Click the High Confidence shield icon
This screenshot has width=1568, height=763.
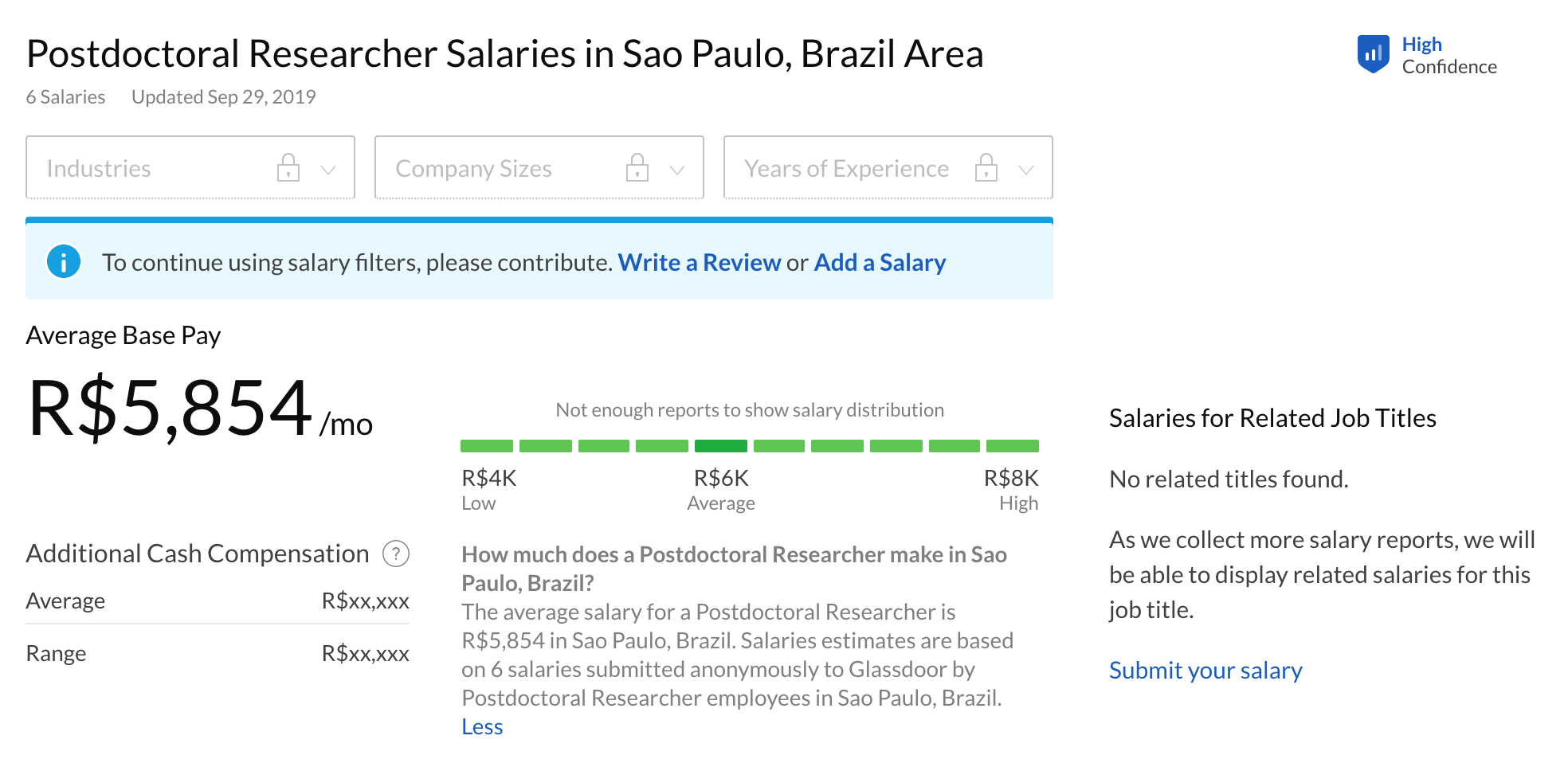pos(1373,54)
